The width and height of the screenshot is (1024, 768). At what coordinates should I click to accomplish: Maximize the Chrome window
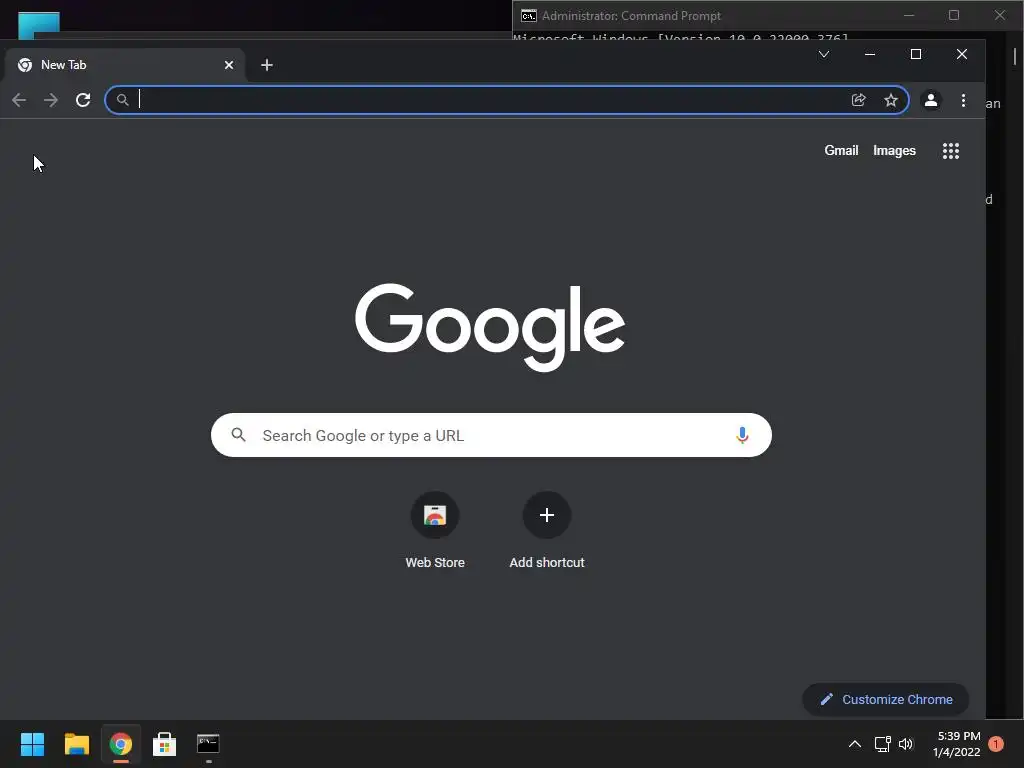[x=916, y=54]
